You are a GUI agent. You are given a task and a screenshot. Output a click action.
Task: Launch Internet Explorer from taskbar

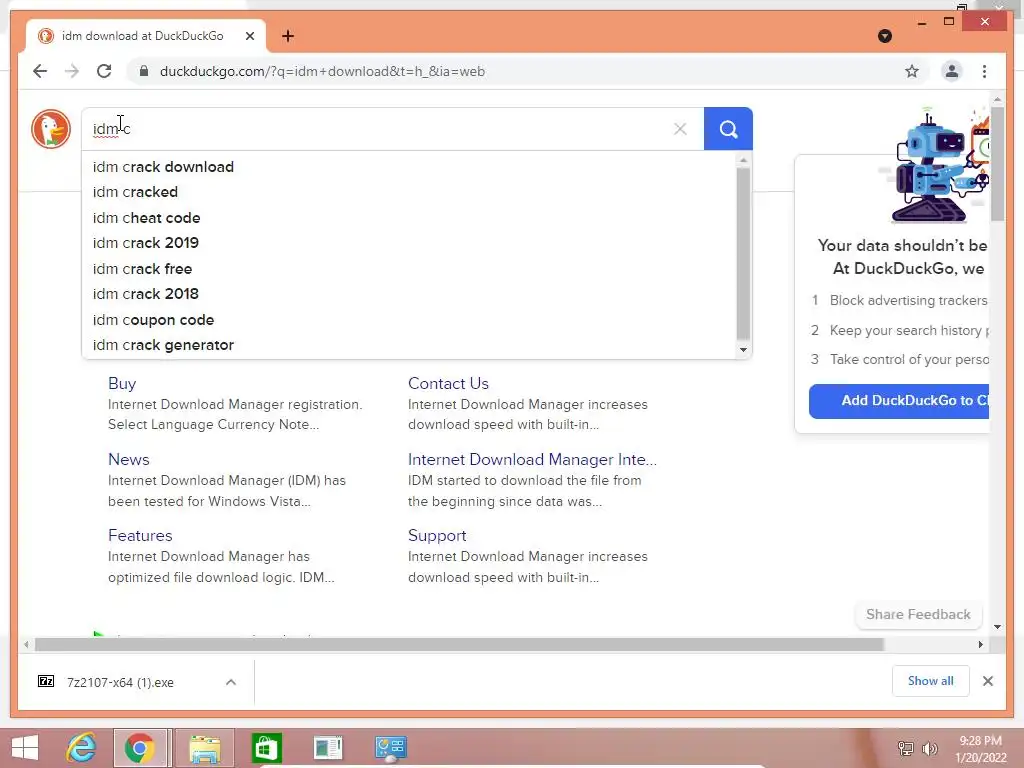tap(82, 748)
